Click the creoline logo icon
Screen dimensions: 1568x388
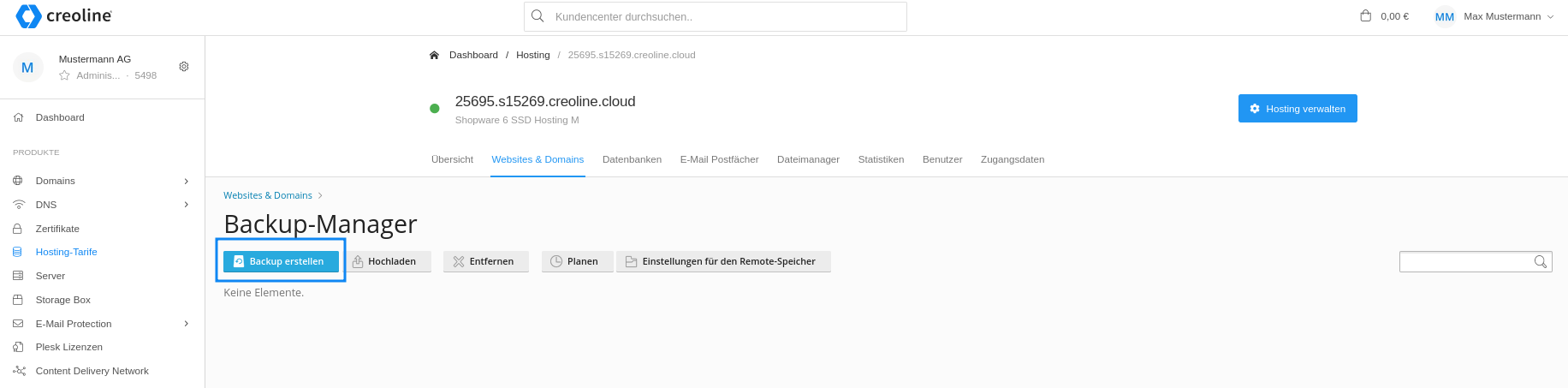(28, 16)
